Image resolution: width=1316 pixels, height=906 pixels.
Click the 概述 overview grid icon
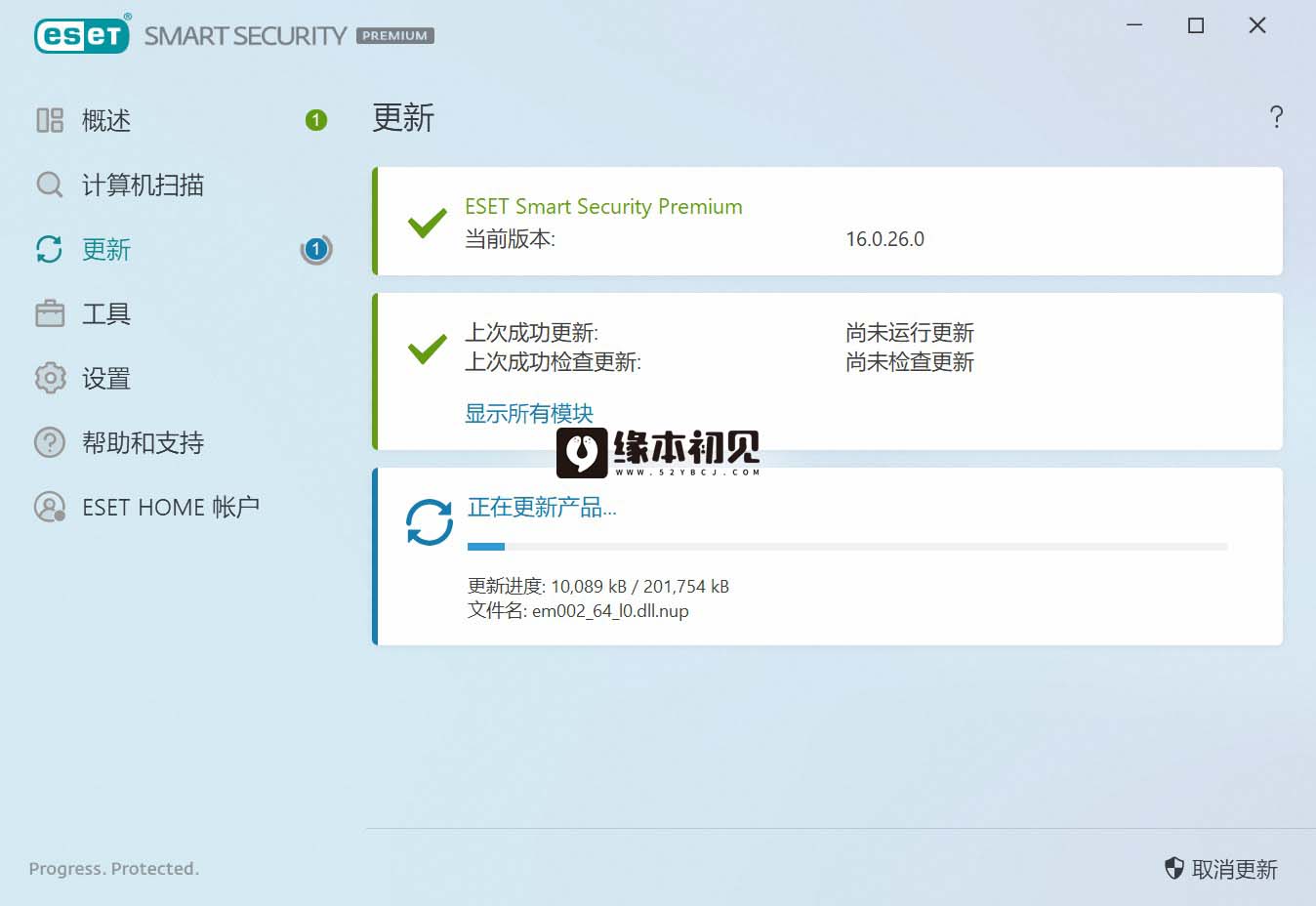[50, 120]
